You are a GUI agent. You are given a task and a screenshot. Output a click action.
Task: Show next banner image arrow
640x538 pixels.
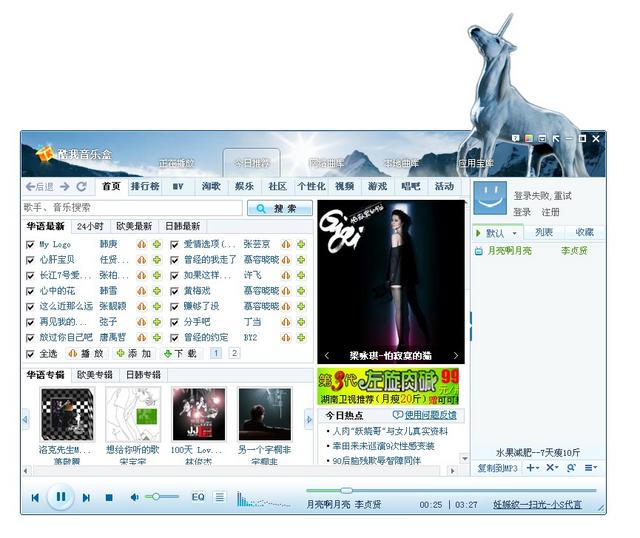click(456, 356)
